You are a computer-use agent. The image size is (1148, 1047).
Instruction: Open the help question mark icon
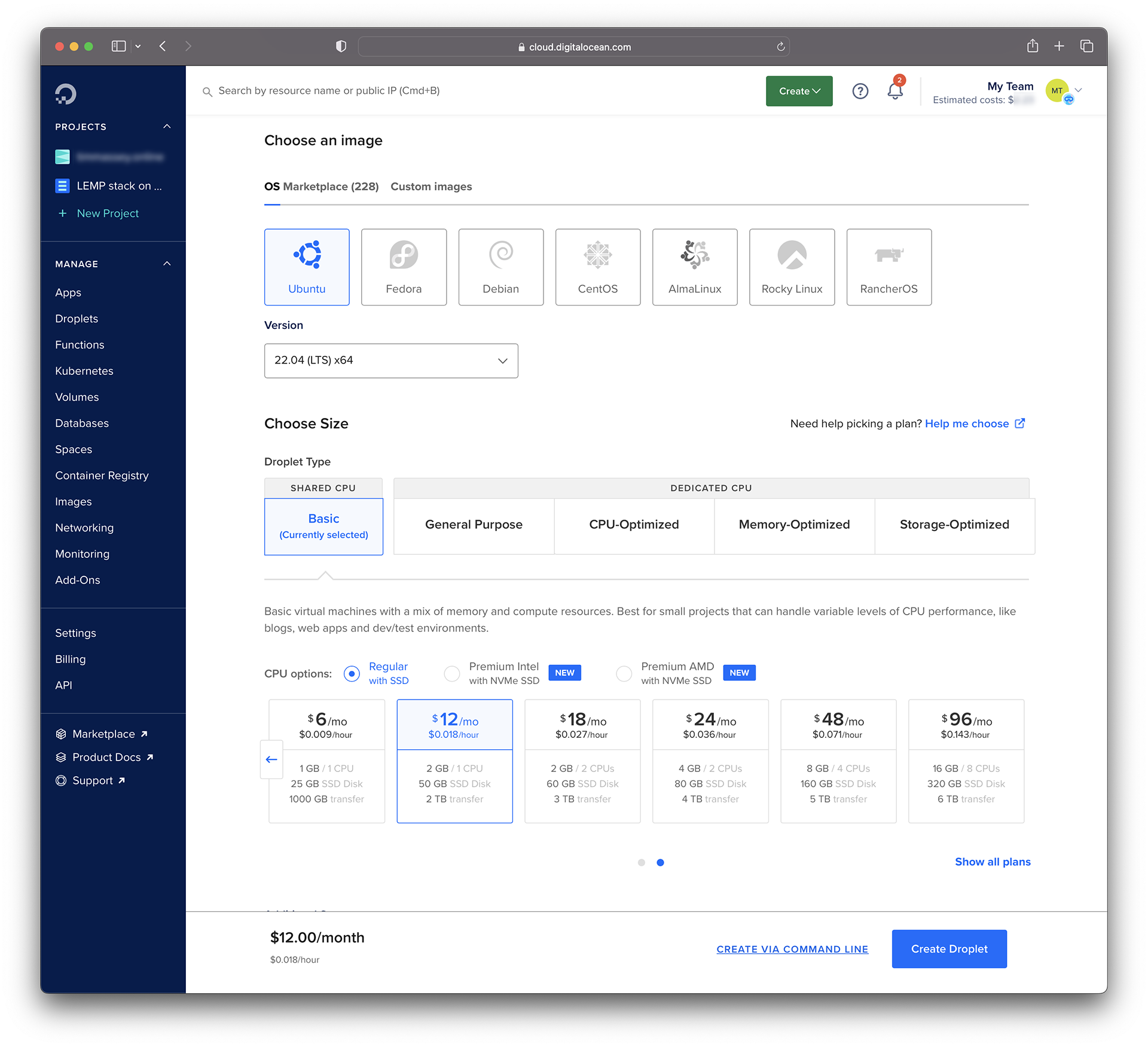coord(860,91)
